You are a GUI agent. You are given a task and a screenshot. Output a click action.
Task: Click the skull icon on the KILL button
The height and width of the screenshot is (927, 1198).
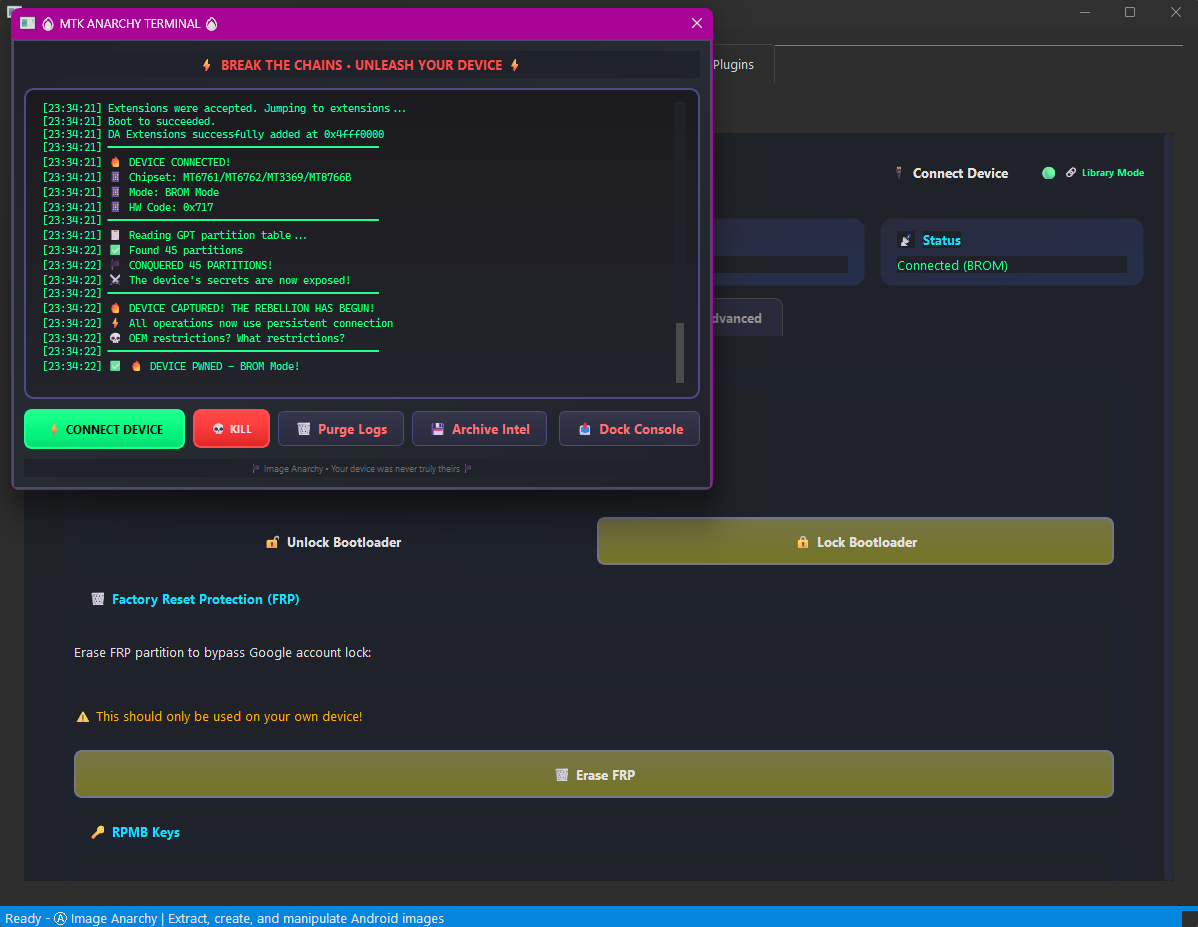click(218, 428)
